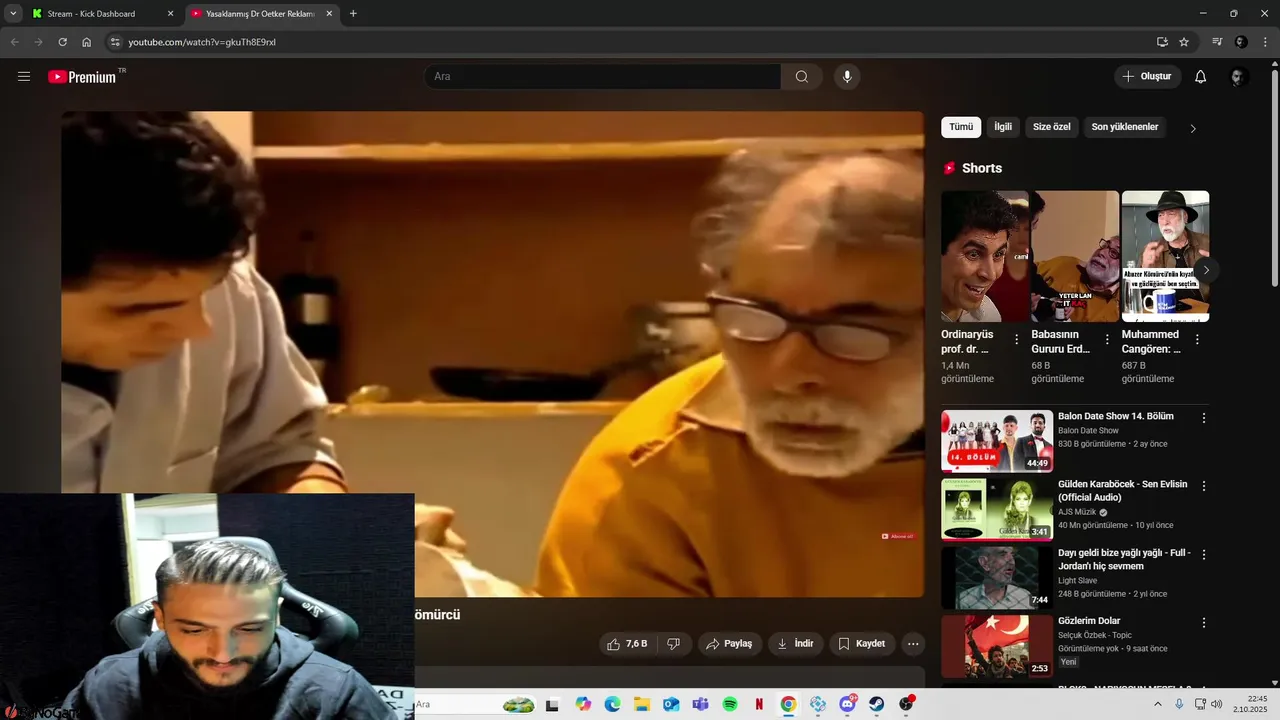Open Outlook from the taskbar
This screenshot has height=720, width=1280.
click(671, 704)
